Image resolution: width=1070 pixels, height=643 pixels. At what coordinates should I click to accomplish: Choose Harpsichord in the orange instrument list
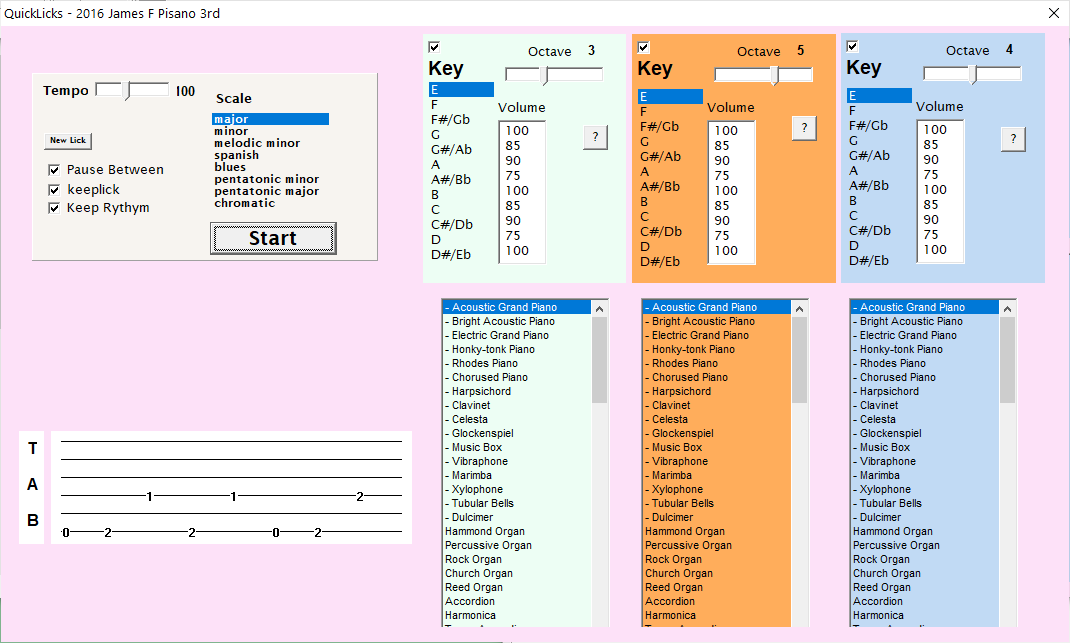click(717, 391)
